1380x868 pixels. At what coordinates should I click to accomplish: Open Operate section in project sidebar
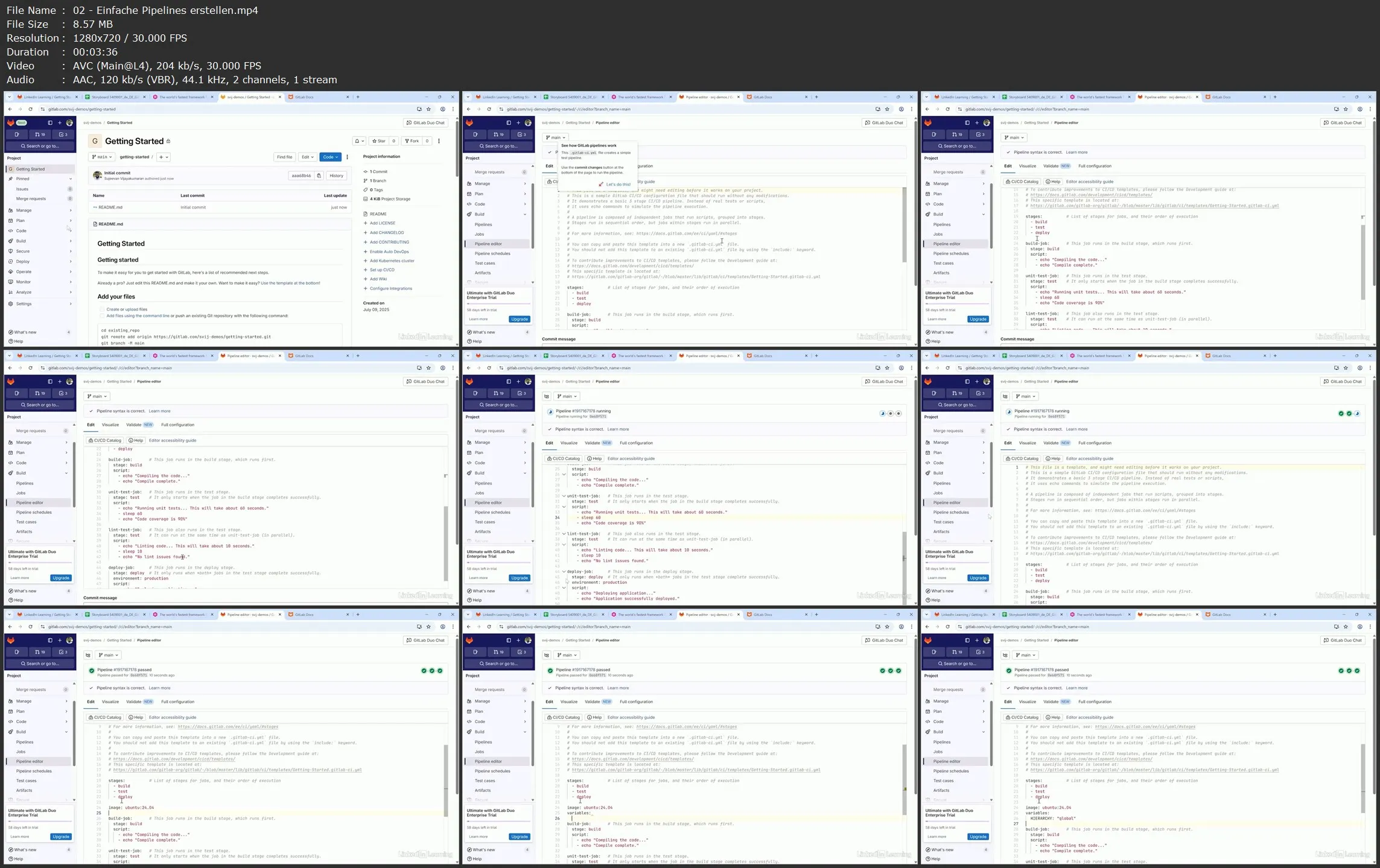pyautogui.click(x=24, y=271)
